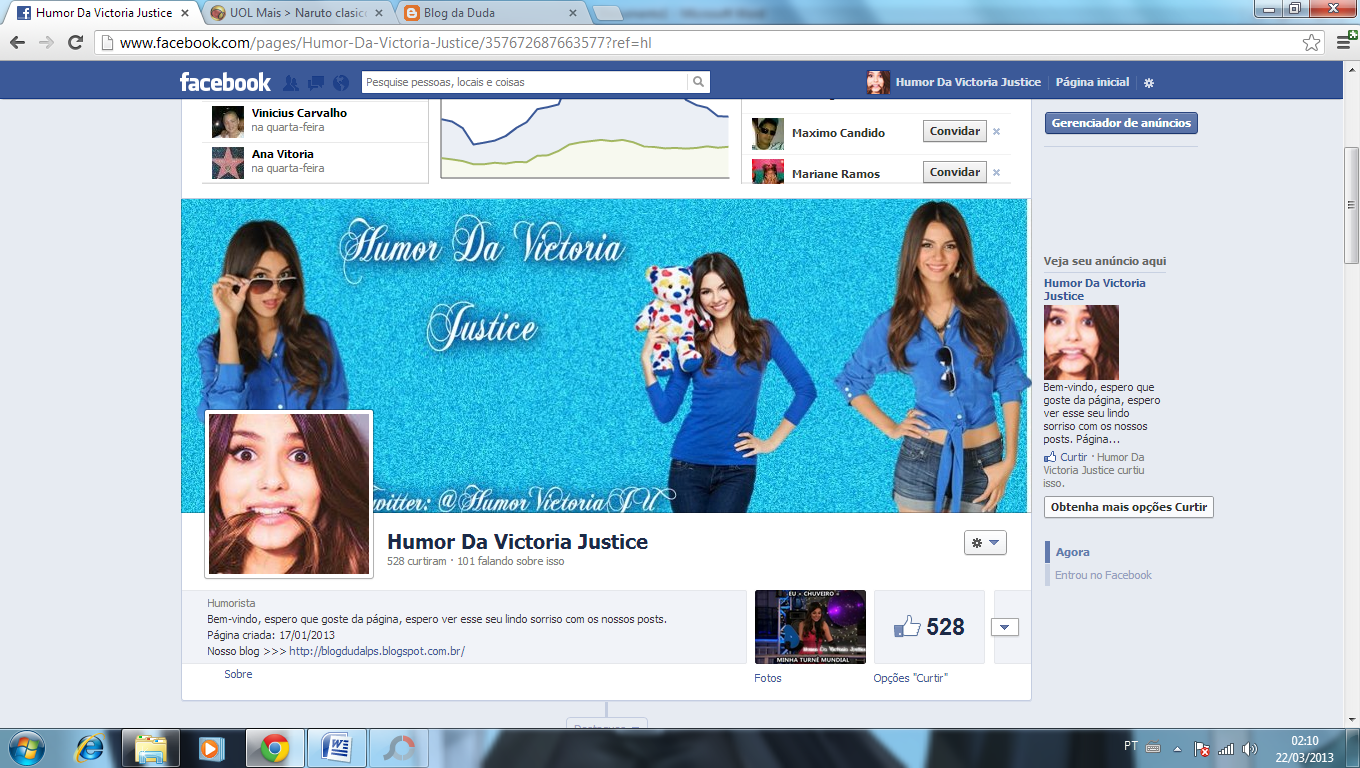Open the Chrome menu icon
The image size is (1360, 768).
point(1343,43)
